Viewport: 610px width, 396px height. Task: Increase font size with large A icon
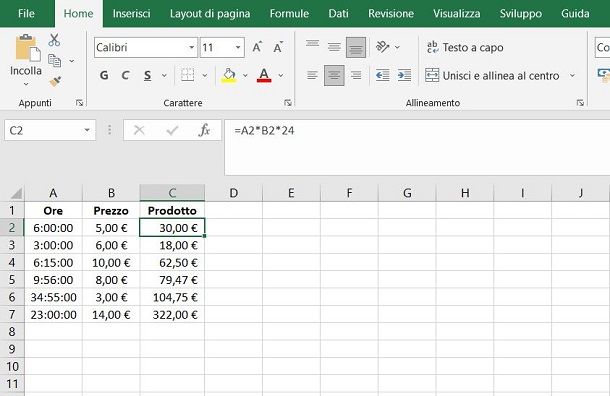(257, 47)
